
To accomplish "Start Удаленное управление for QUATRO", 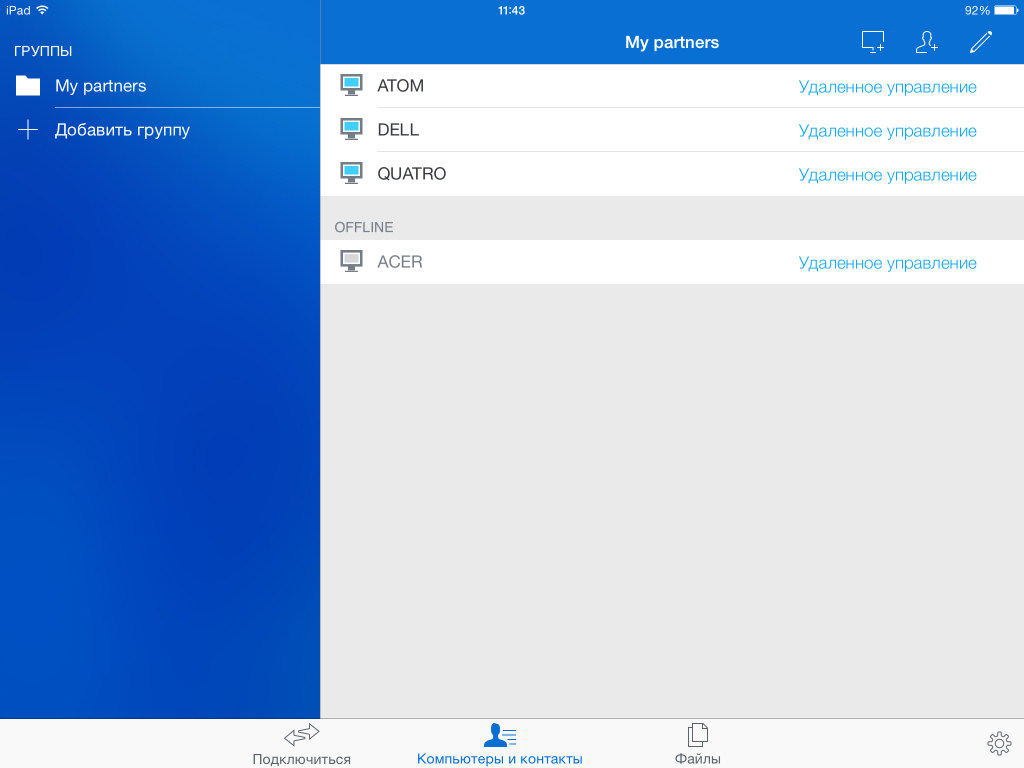I will click(x=887, y=175).
